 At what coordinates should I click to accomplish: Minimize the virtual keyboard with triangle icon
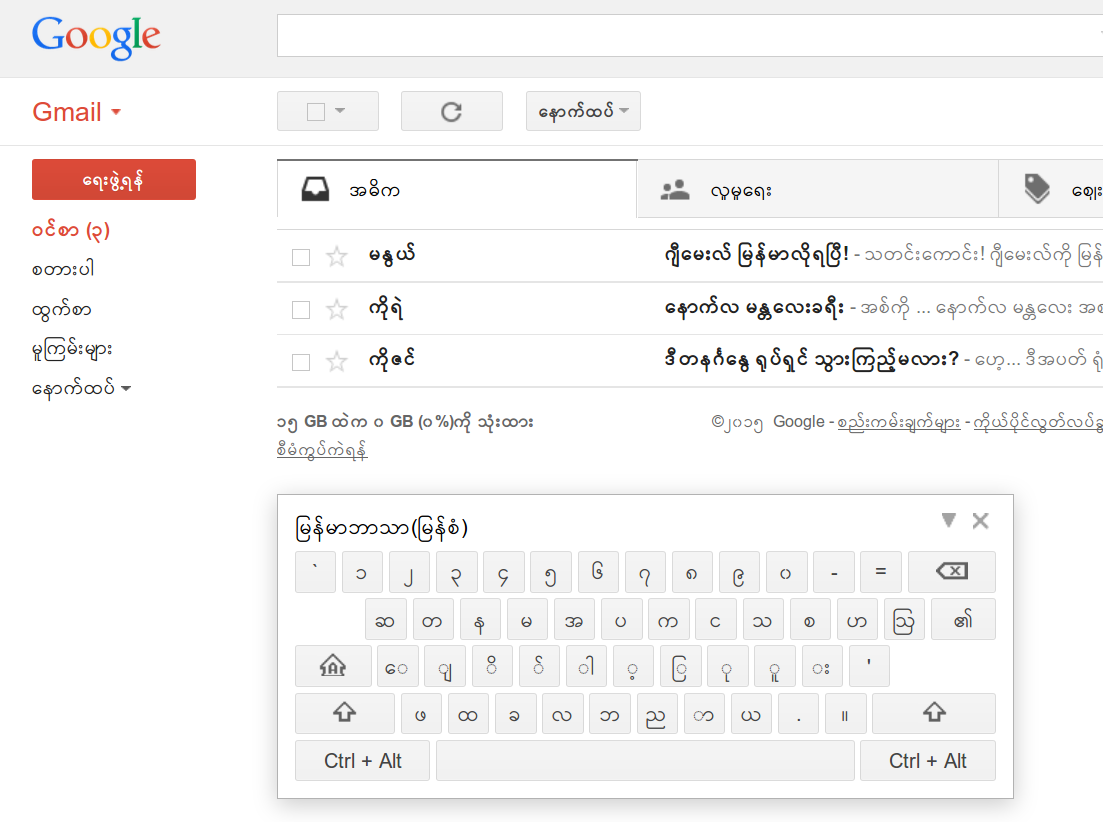[948, 520]
